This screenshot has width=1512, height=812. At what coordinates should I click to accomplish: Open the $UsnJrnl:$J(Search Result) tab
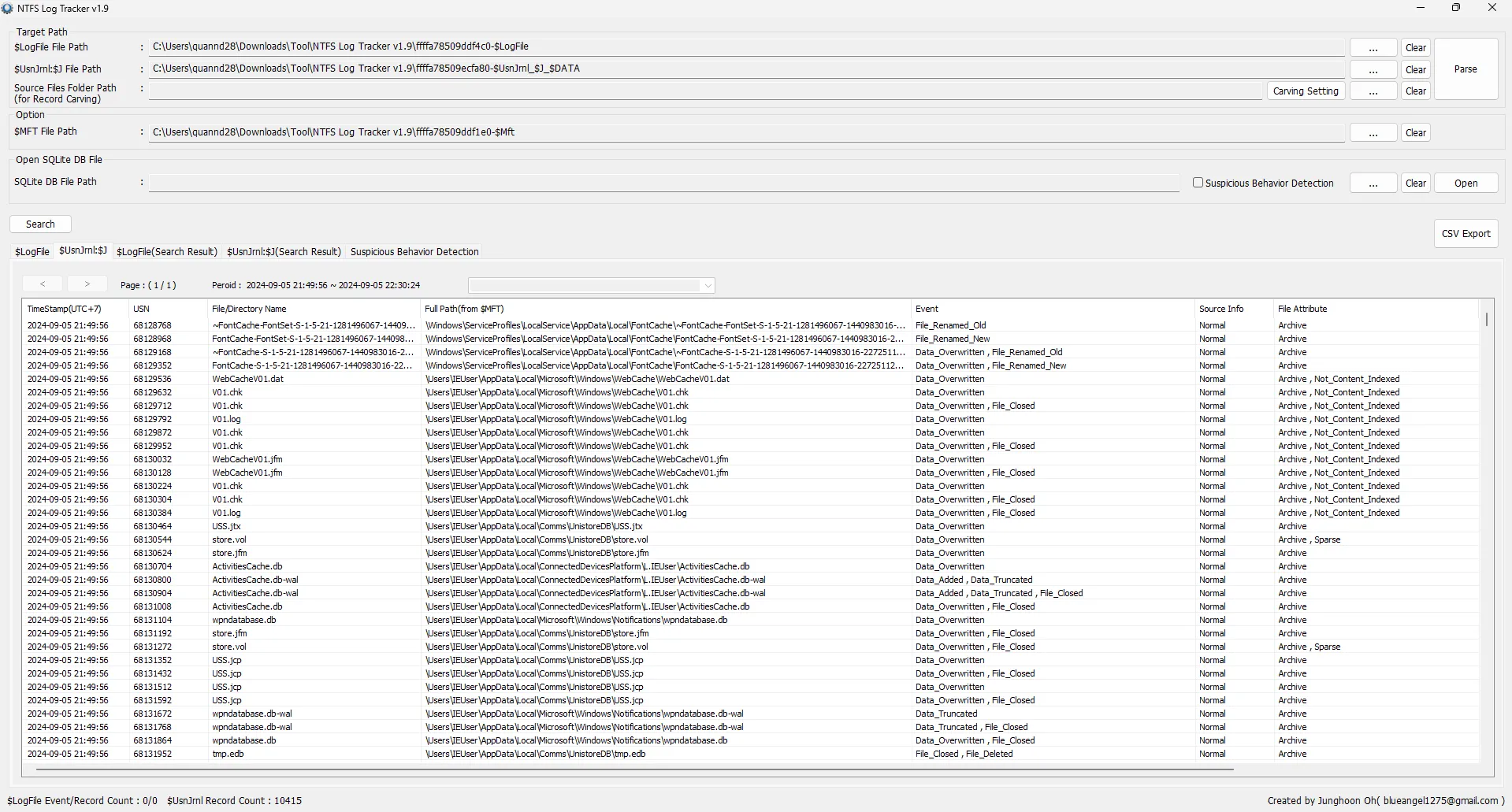point(284,252)
